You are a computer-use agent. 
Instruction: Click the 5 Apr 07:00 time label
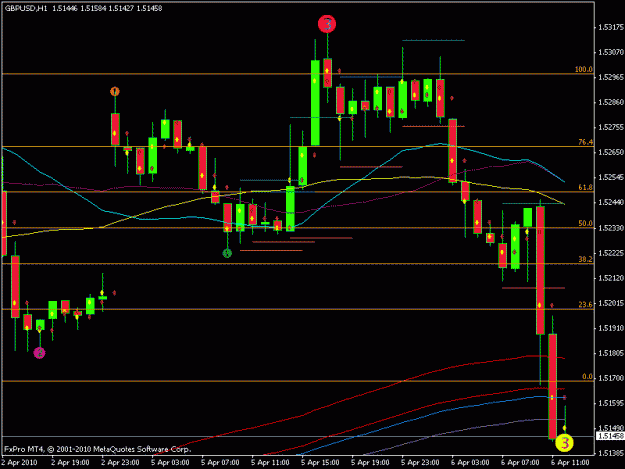[x=220, y=463]
